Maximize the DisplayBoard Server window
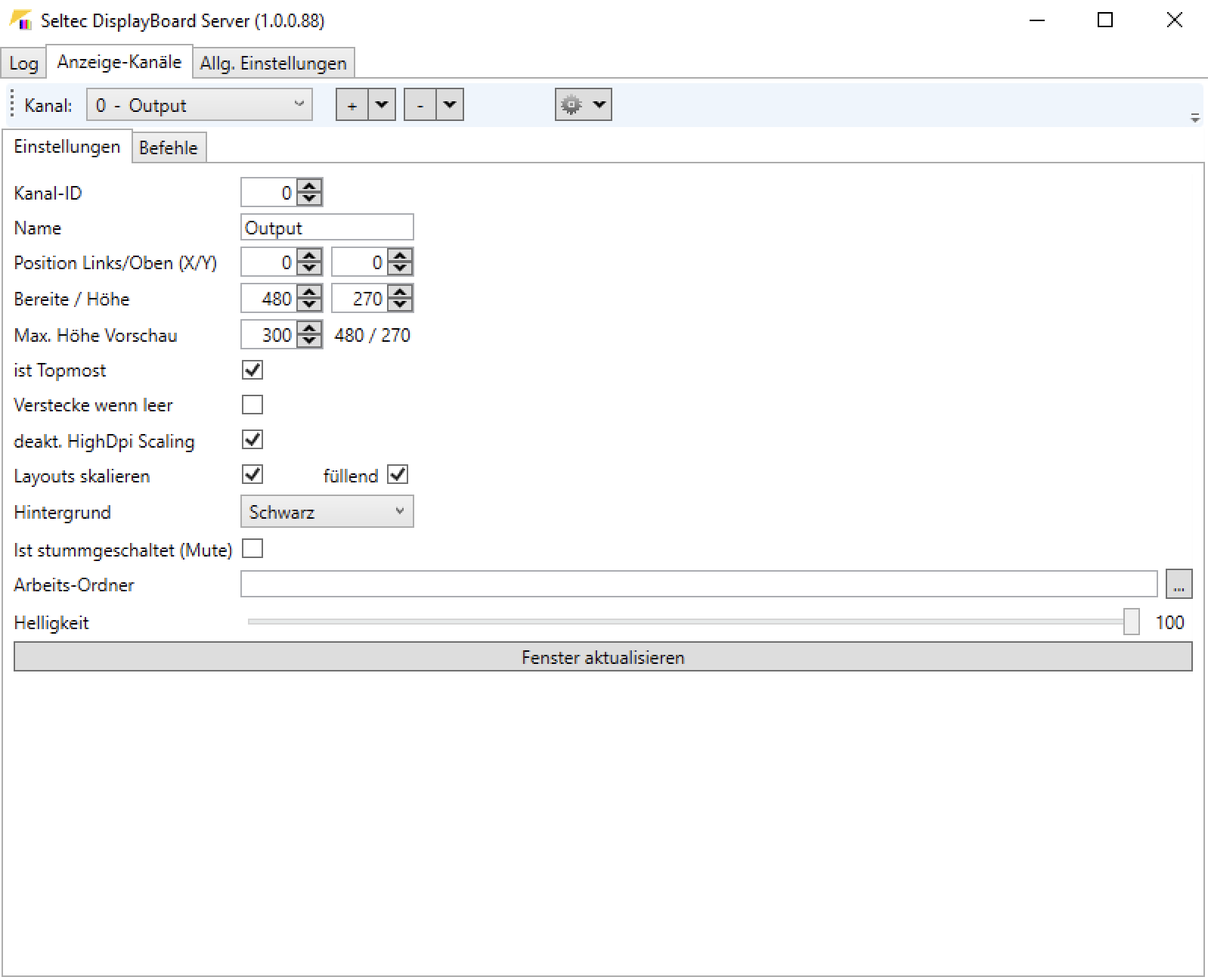The width and height of the screenshot is (1208, 980). (1105, 20)
